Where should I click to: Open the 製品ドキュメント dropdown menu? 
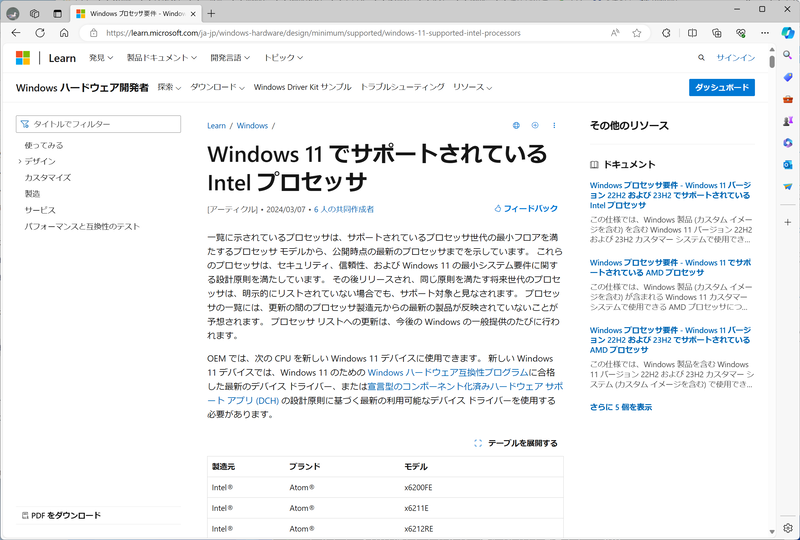pyautogui.click(x=162, y=58)
